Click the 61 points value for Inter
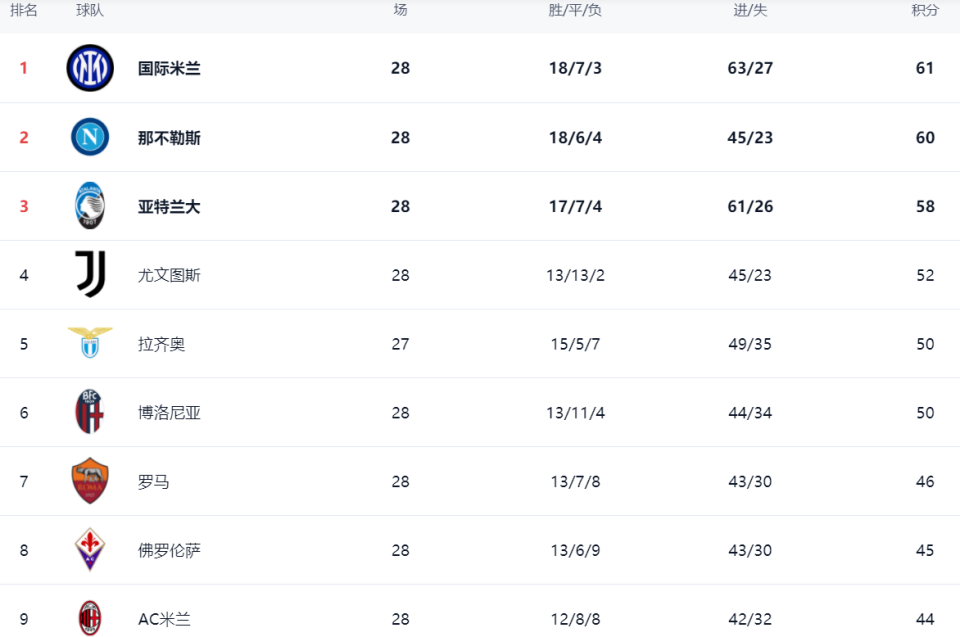 pyautogui.click(x=925, y=68)
